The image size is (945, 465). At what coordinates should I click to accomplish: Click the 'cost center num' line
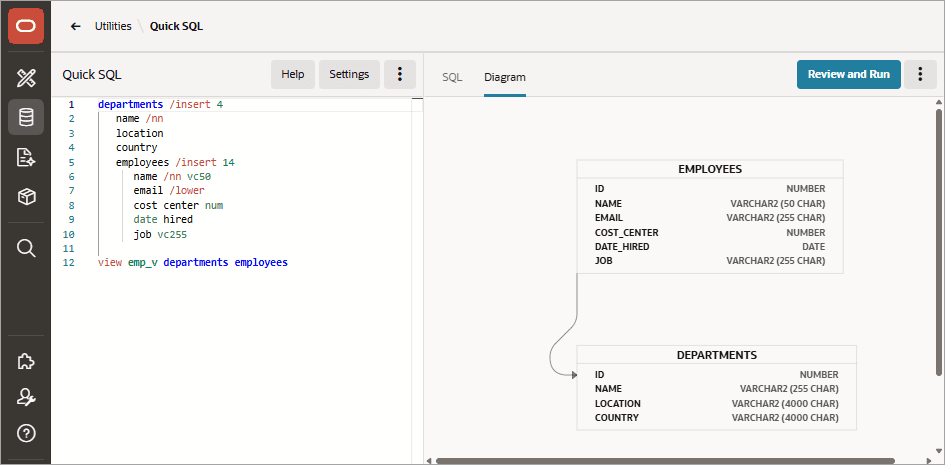tap(178, 205)
